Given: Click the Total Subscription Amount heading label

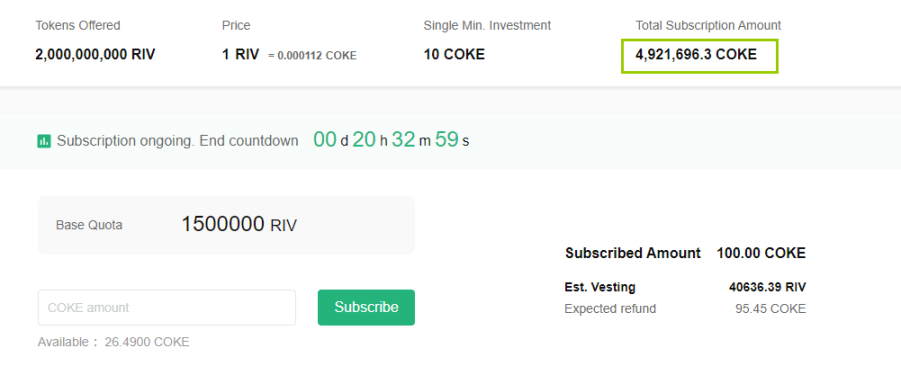Looking at the screenshot, I should coord(708,25).
